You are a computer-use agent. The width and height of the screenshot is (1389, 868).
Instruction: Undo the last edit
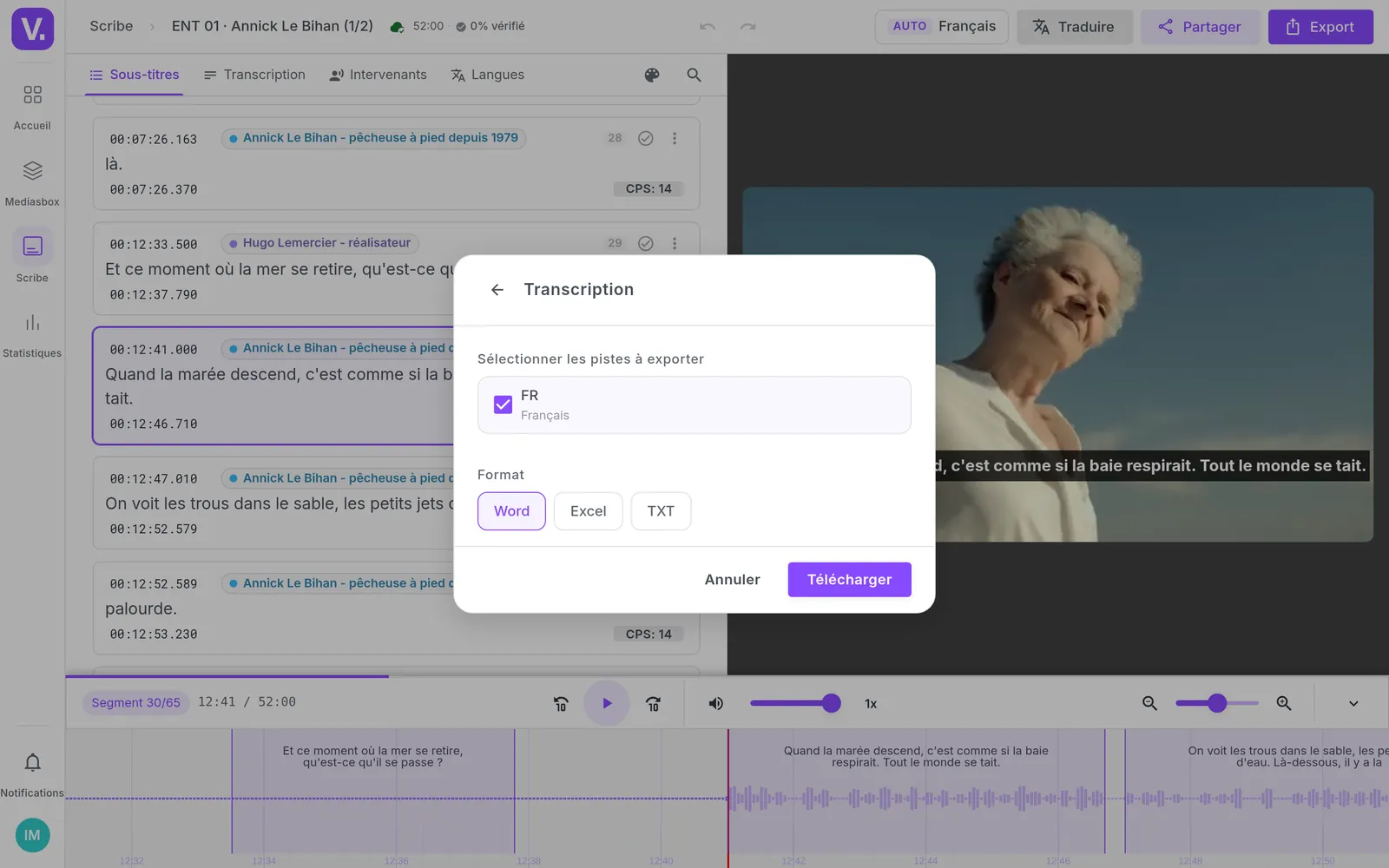[708, 27]
